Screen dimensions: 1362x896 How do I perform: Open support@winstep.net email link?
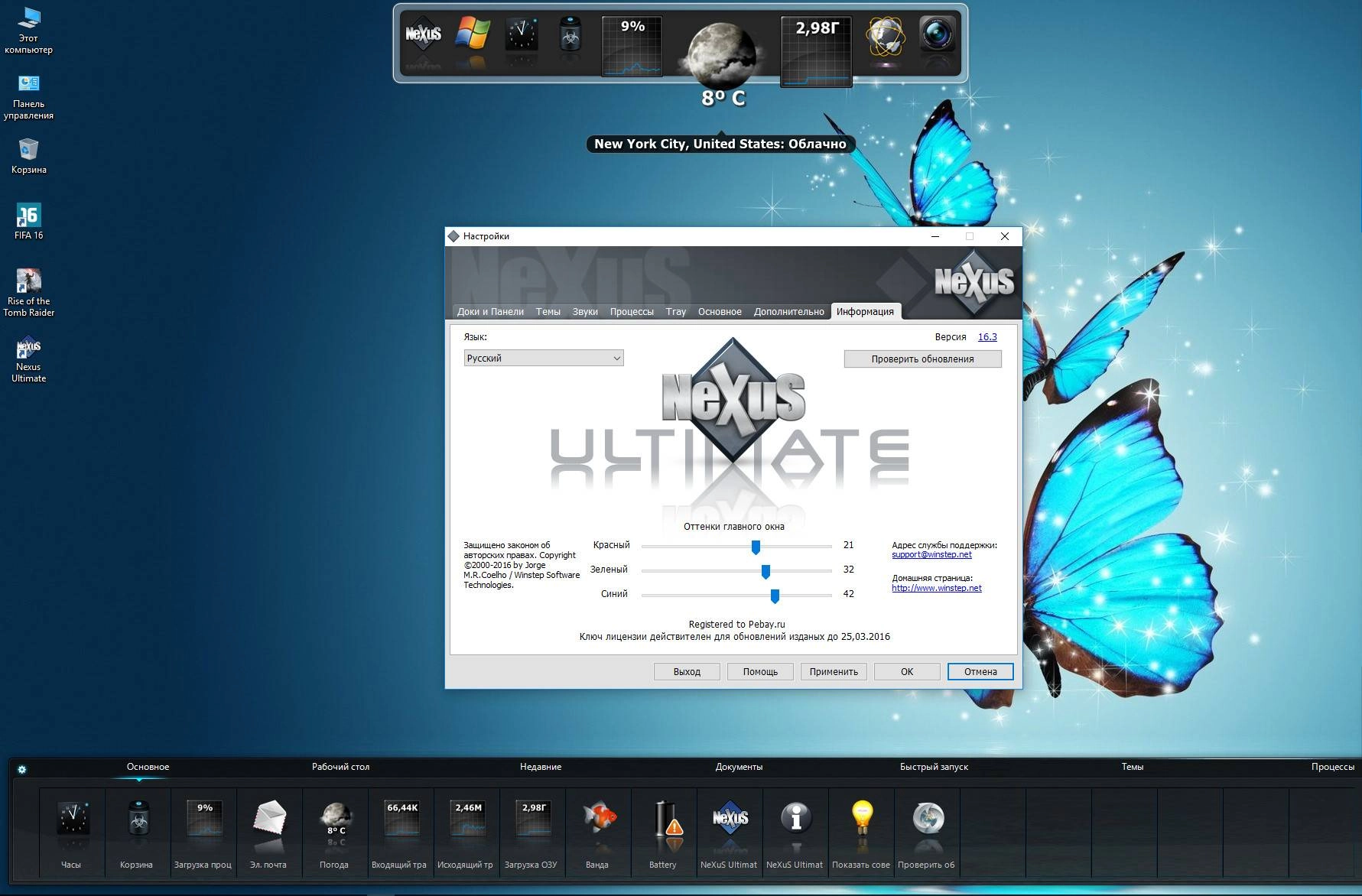pos(931,554)
